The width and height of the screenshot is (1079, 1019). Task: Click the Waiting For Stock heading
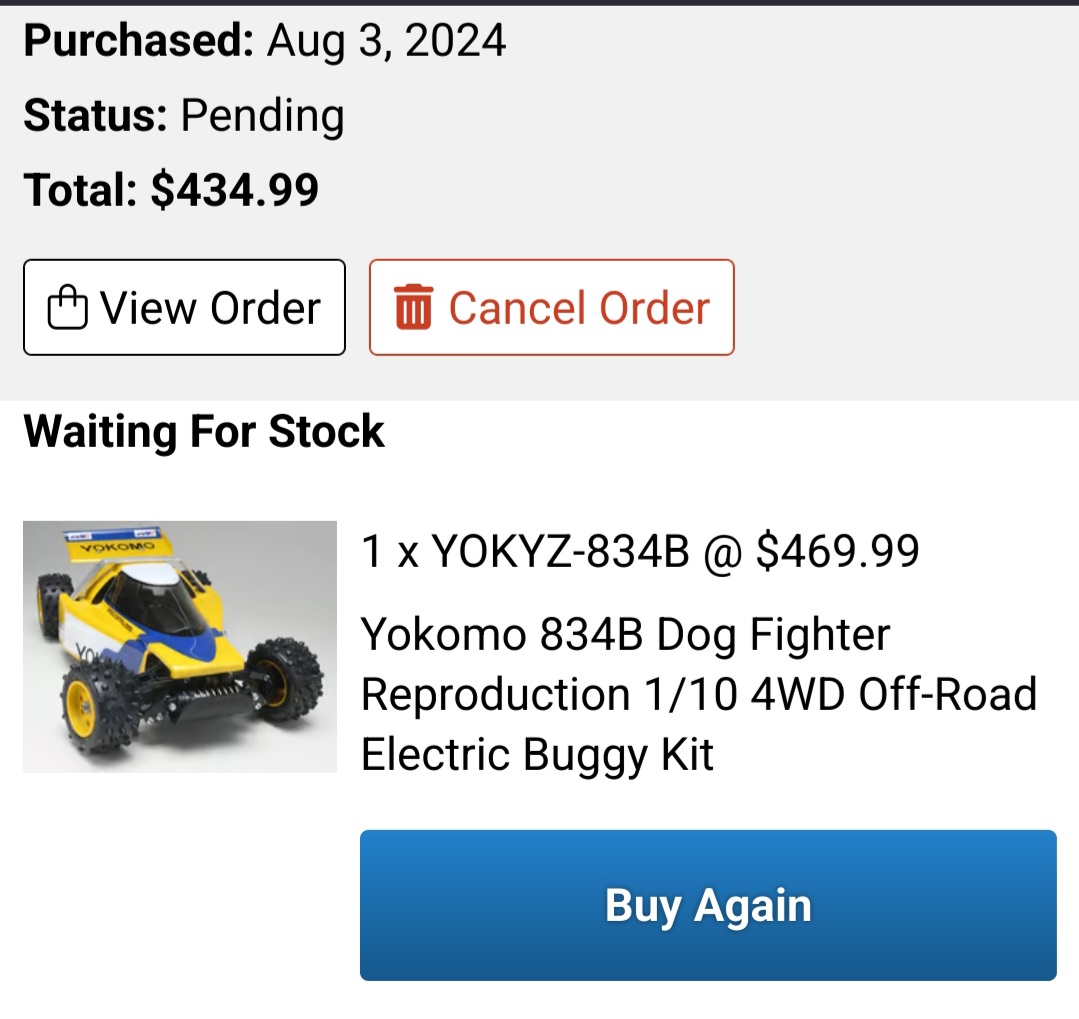click(204, 431)
